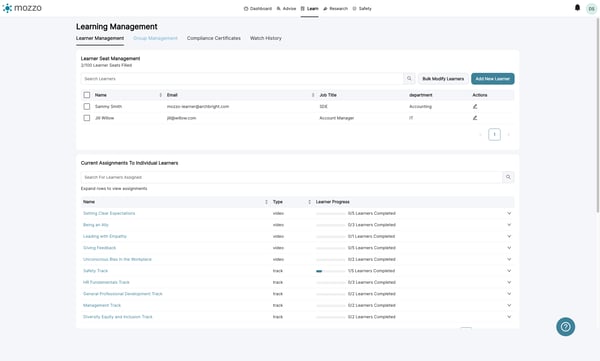Viewport: 600px width, 361px height.
Task: Open Leading with Empathy link
Action: pos(105,236)
